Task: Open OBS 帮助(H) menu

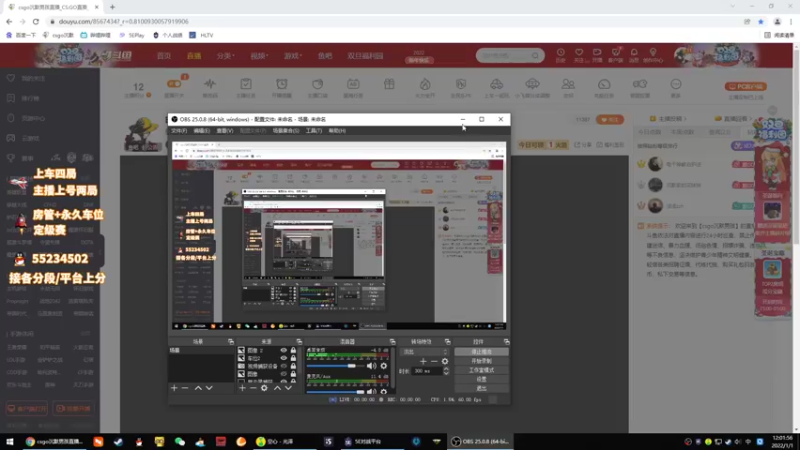Action: 337,131
